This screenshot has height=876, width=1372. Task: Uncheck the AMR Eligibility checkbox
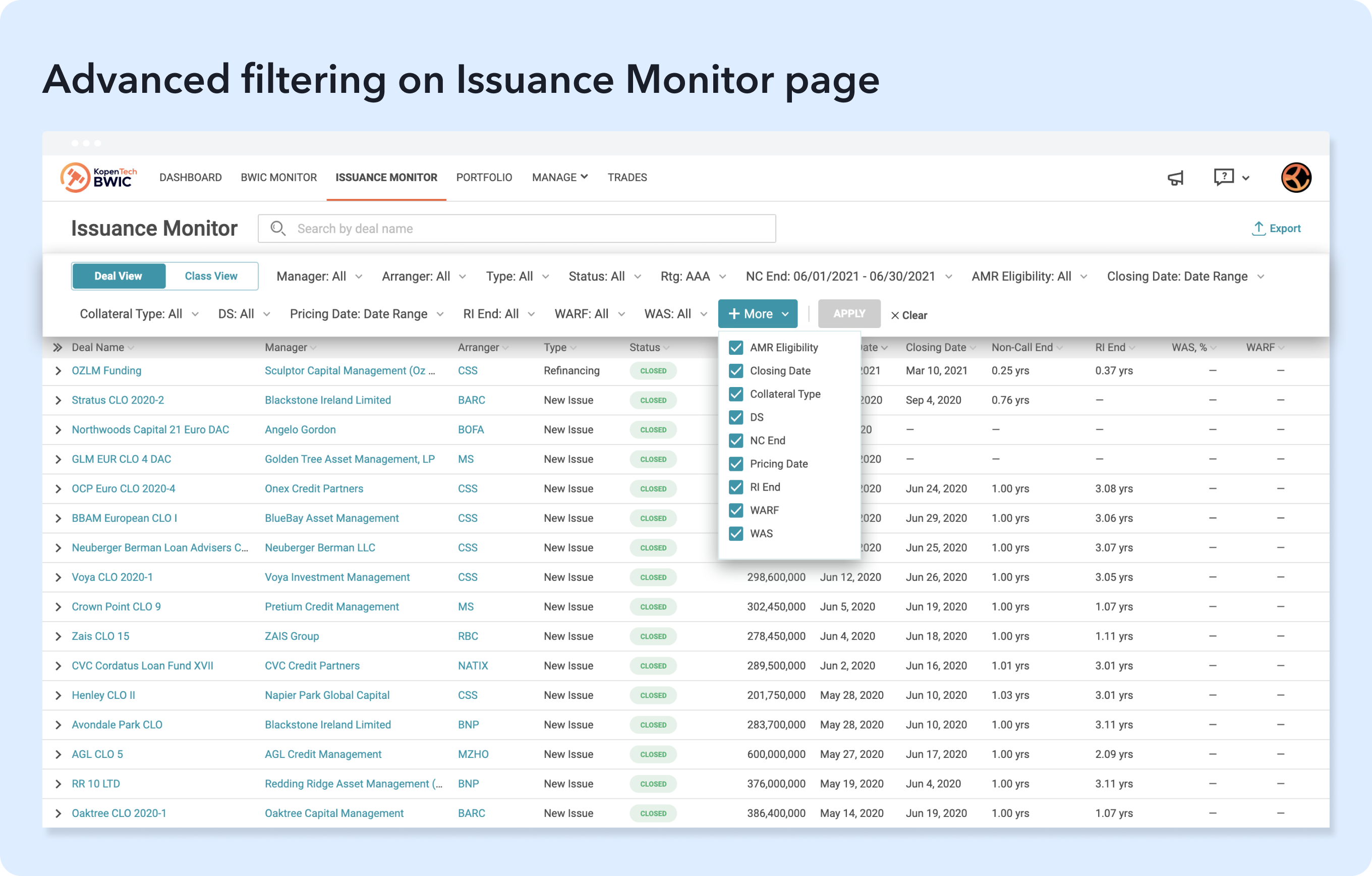[x=735, y=348]
